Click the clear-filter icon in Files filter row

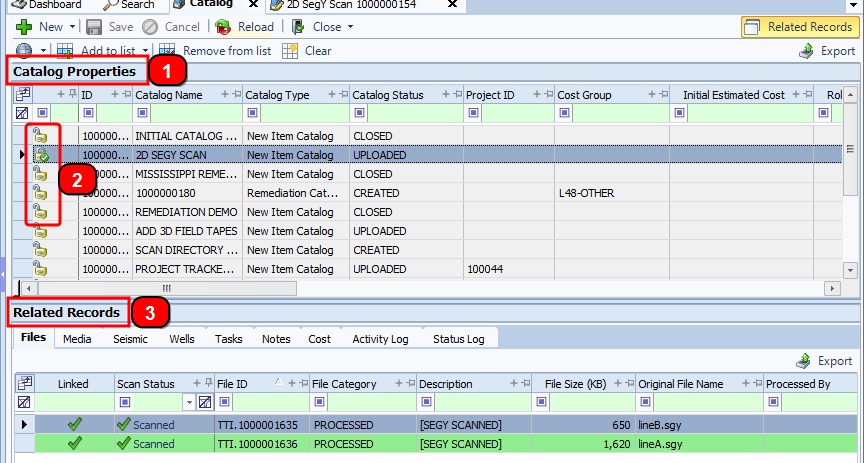tap(24, 402)
